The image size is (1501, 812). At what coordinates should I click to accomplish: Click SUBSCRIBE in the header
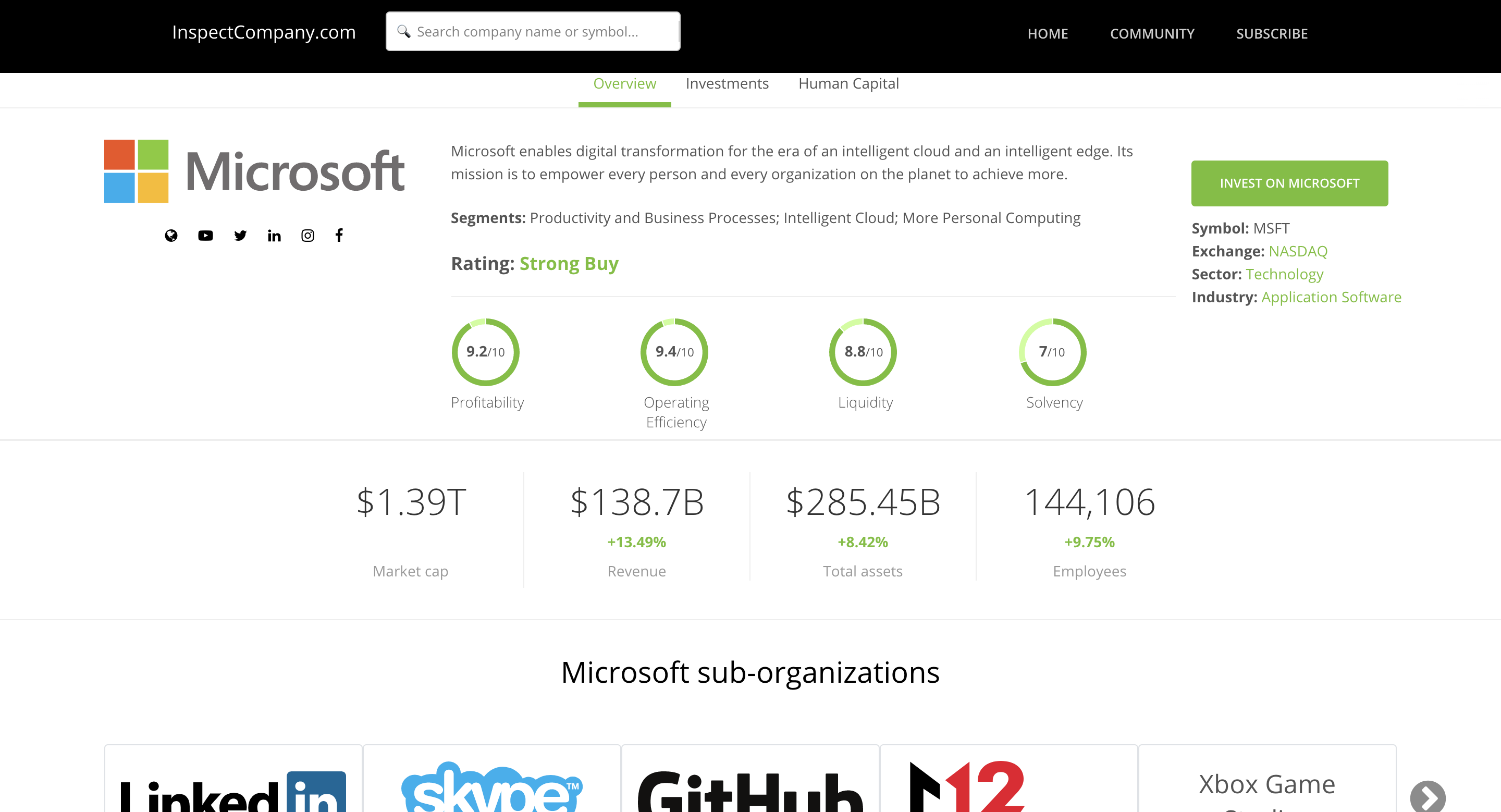coord(1272,34)
